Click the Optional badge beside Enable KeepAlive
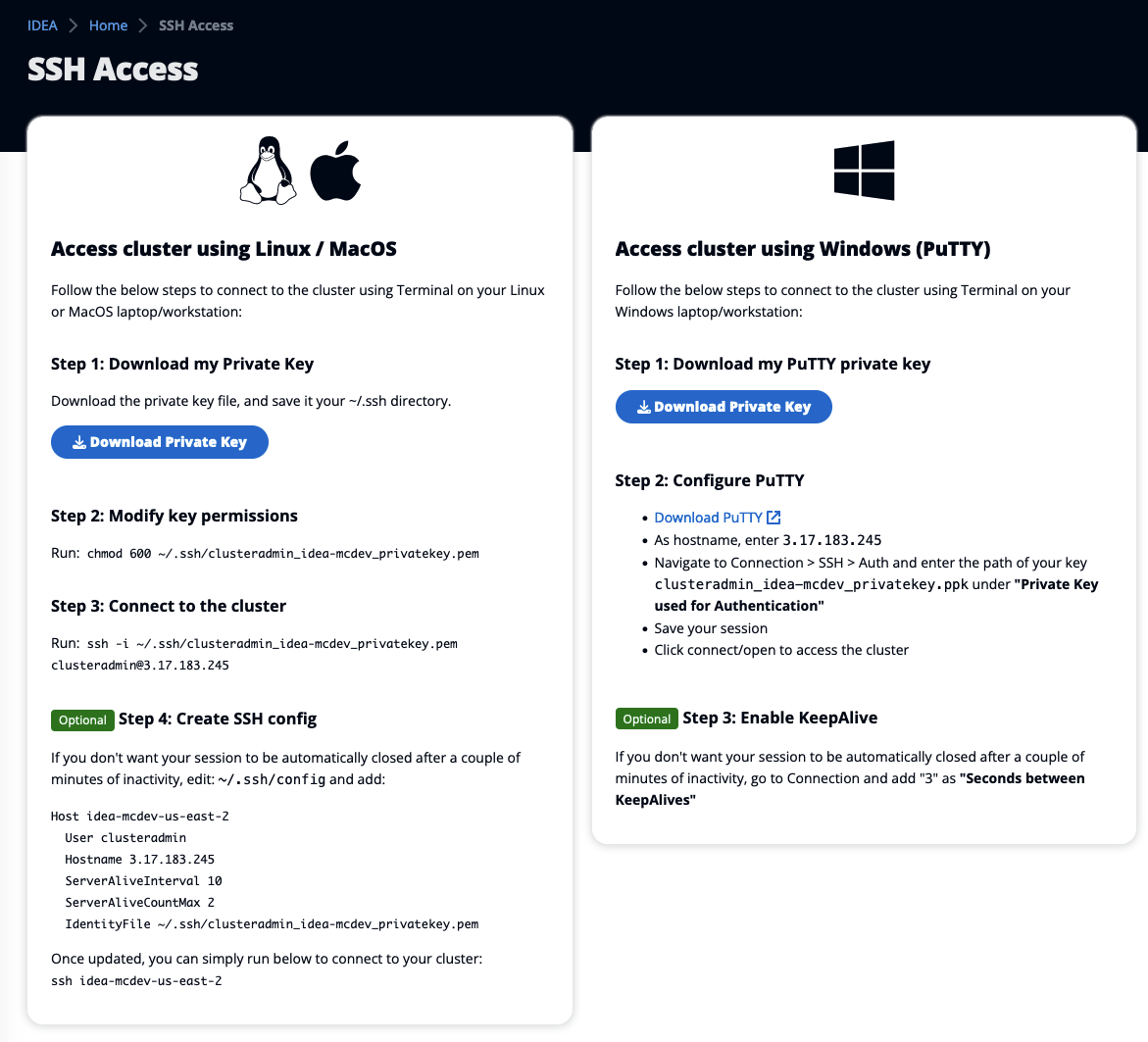The image size is (1148, 1042). click(647, 719)
